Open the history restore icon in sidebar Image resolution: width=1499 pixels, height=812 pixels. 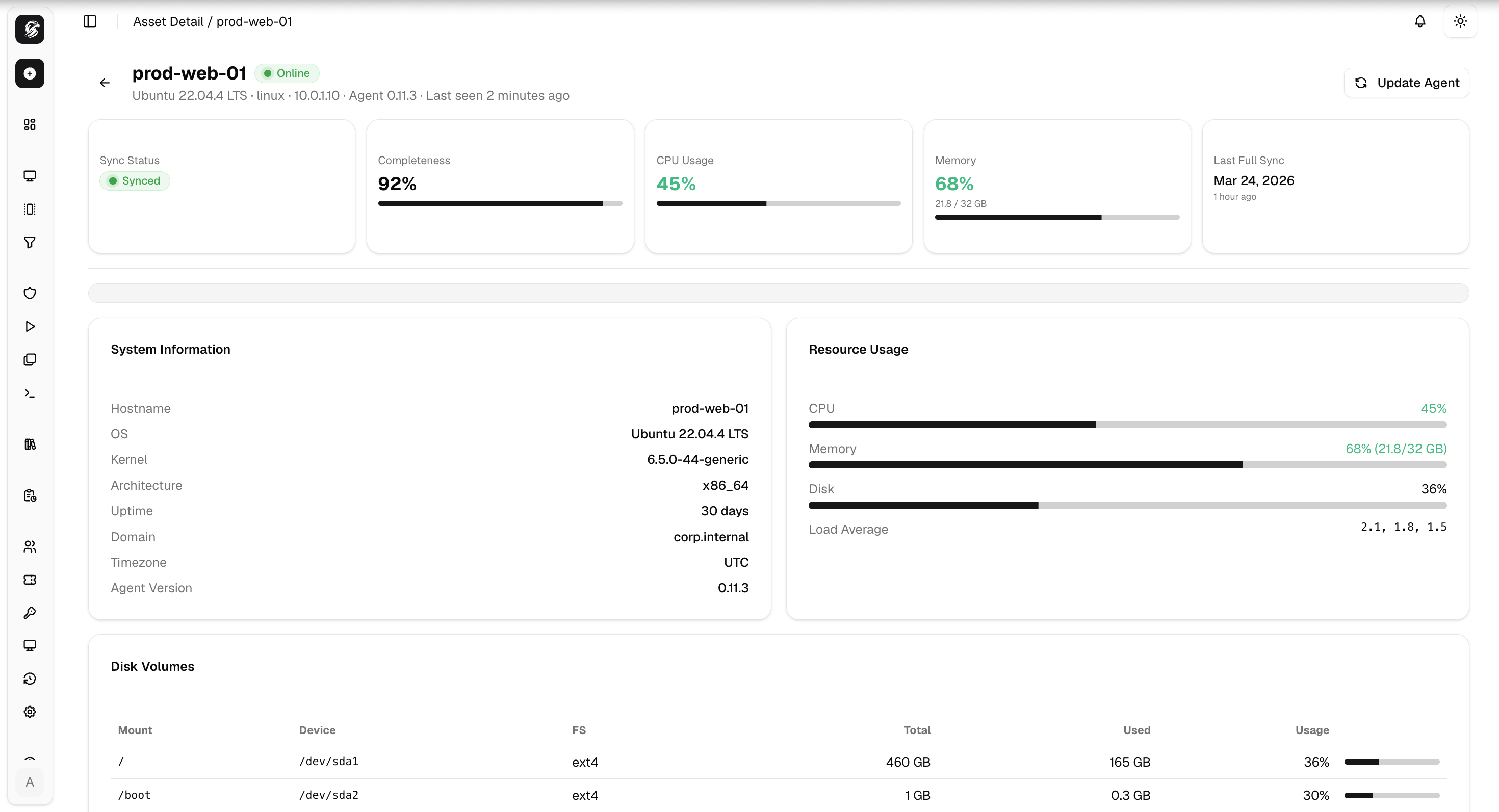point(29,678)
